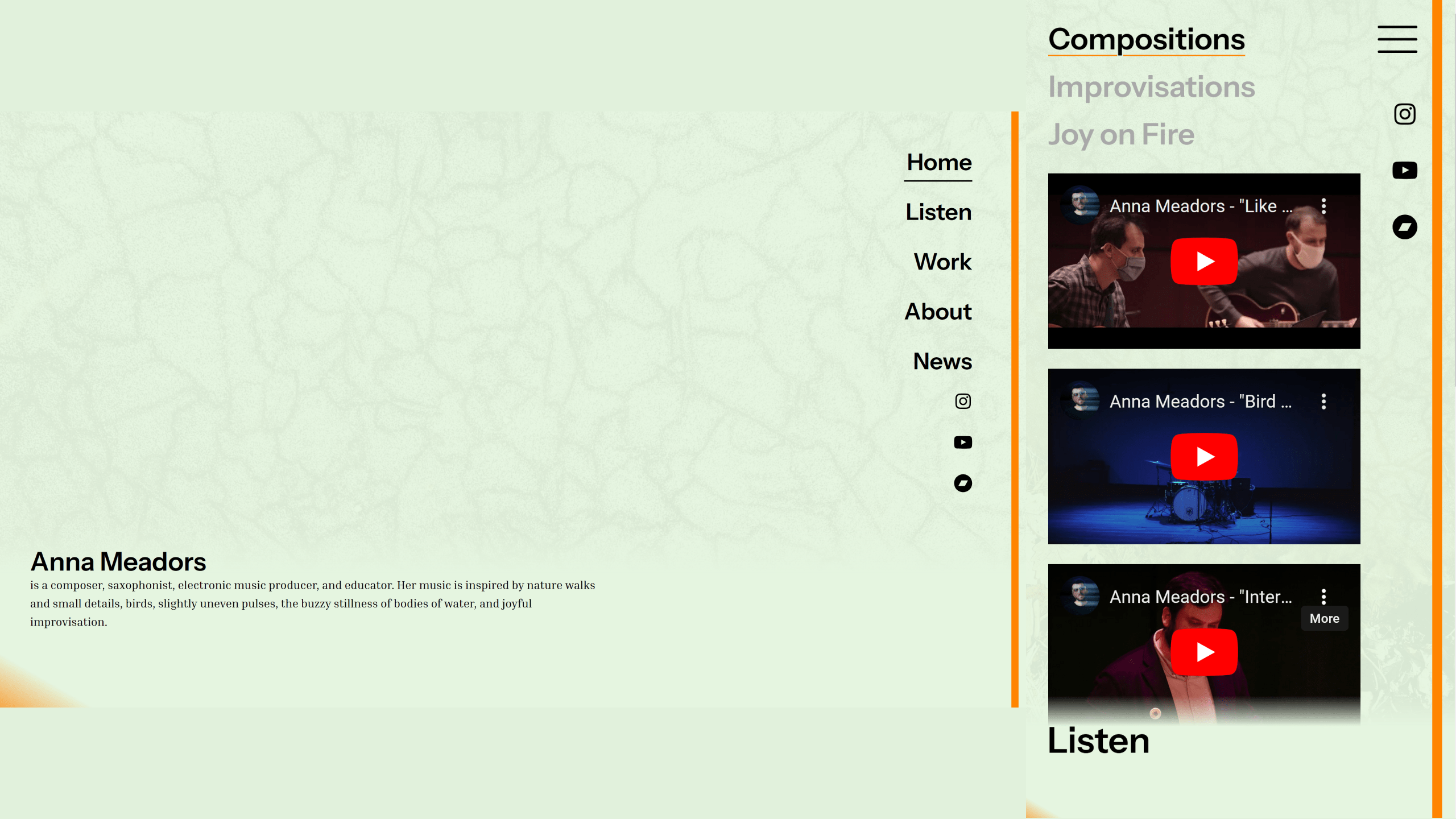The width and height of the screenshot is (1456, 819).
Task: Click the YouTube icon in sidebar
Action: pos(1405,170)
